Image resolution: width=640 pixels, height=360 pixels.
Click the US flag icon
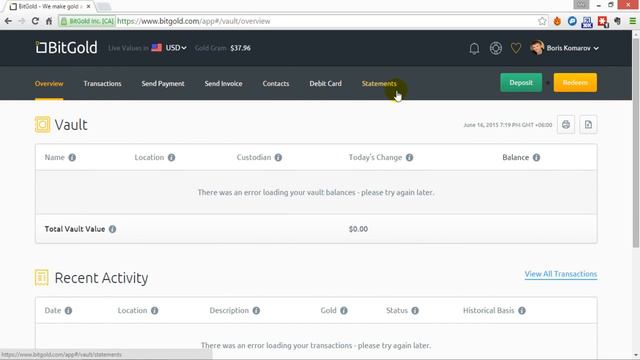point(157,48)
